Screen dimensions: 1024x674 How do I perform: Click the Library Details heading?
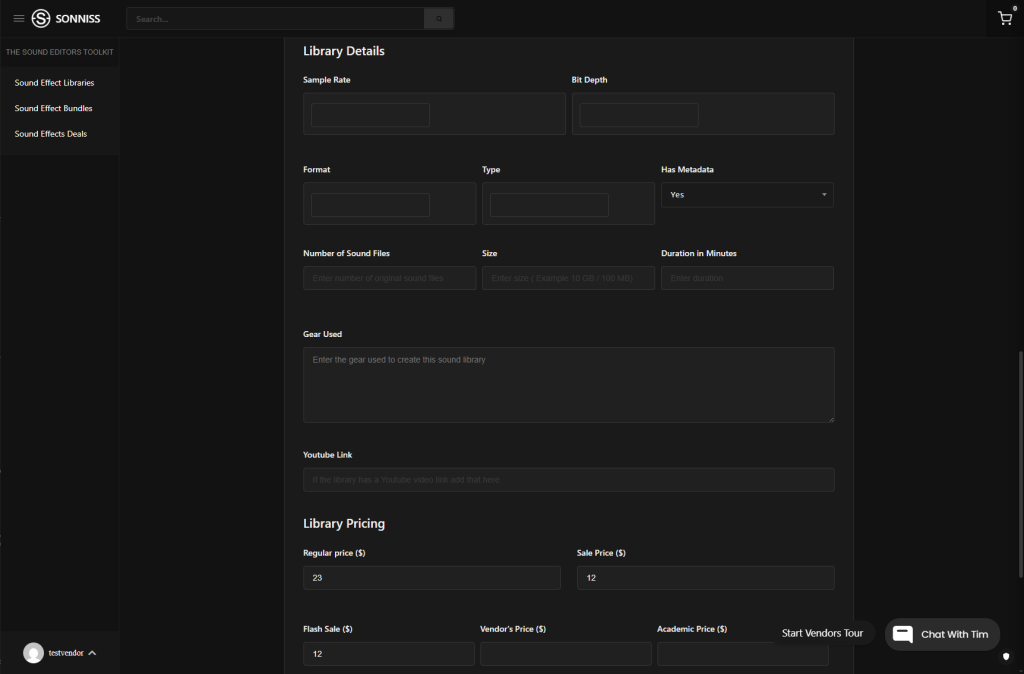pos(344,51)
